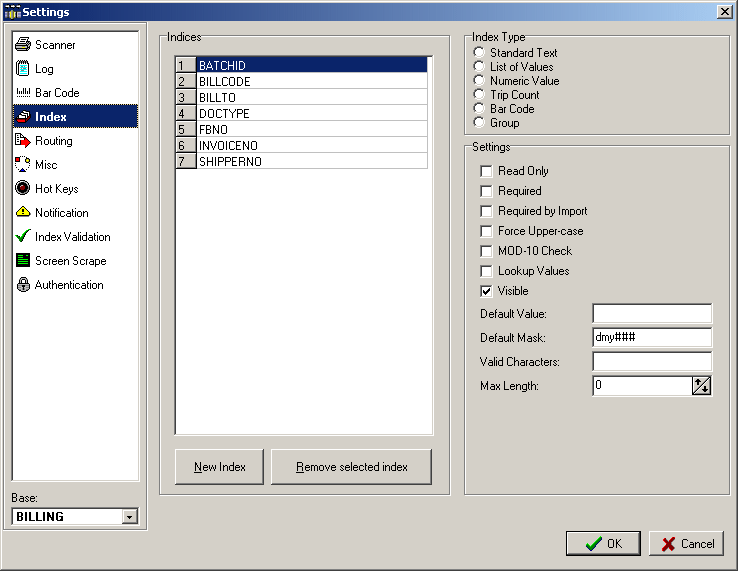Click row number 4 header cell

point(185,113)
